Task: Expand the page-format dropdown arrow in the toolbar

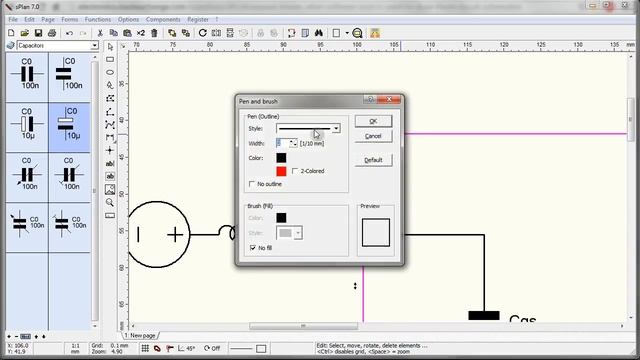Action: [347, 33]
